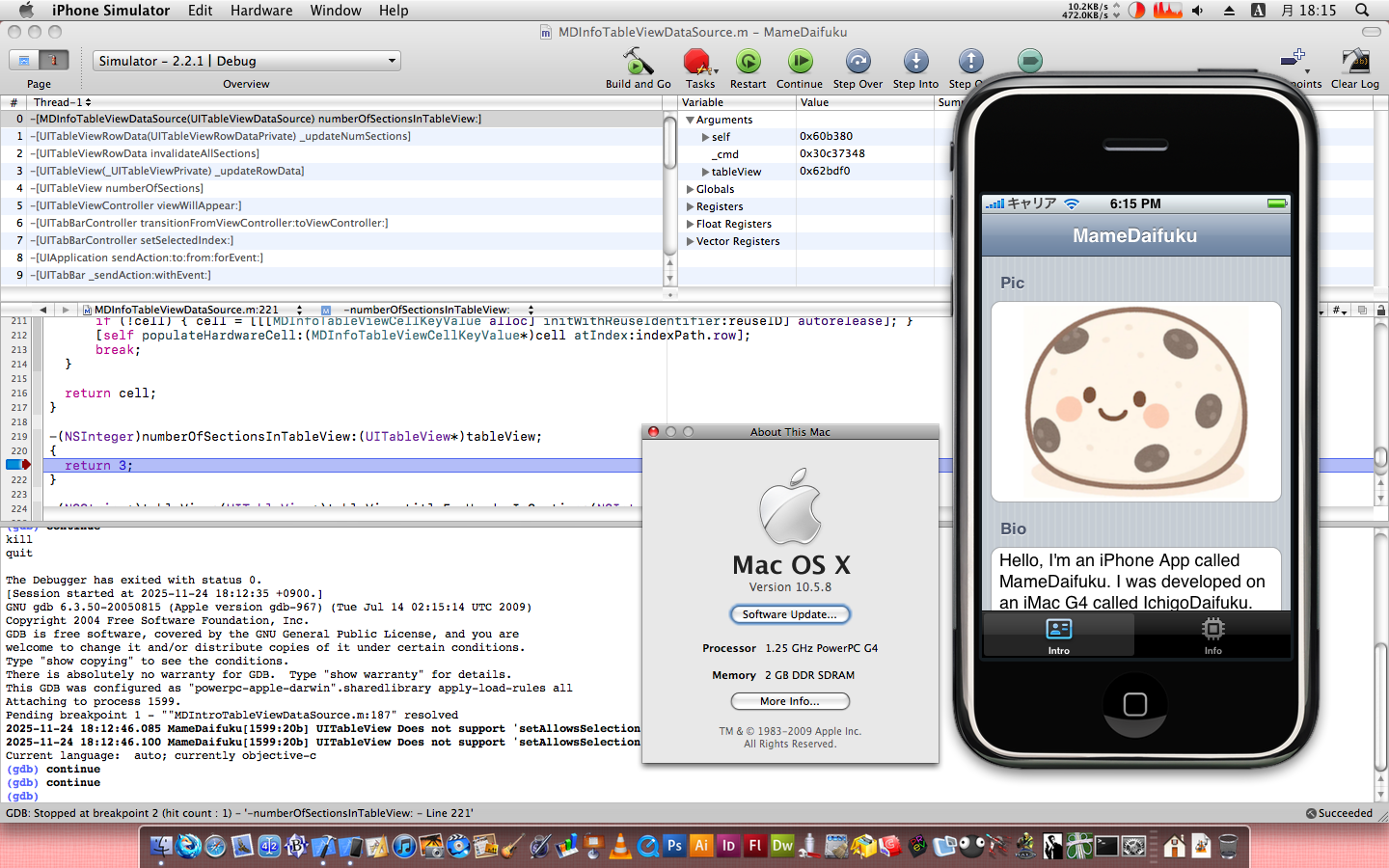Click the Step Over icon
The width and height of the screenshot is (1389, 868).
pyautogui.click(x=858, y=63)
